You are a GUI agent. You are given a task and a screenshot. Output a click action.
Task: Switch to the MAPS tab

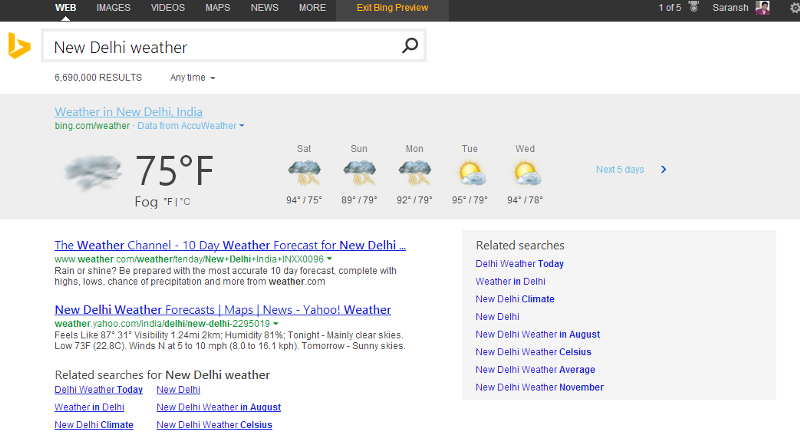tap(218, 8)
